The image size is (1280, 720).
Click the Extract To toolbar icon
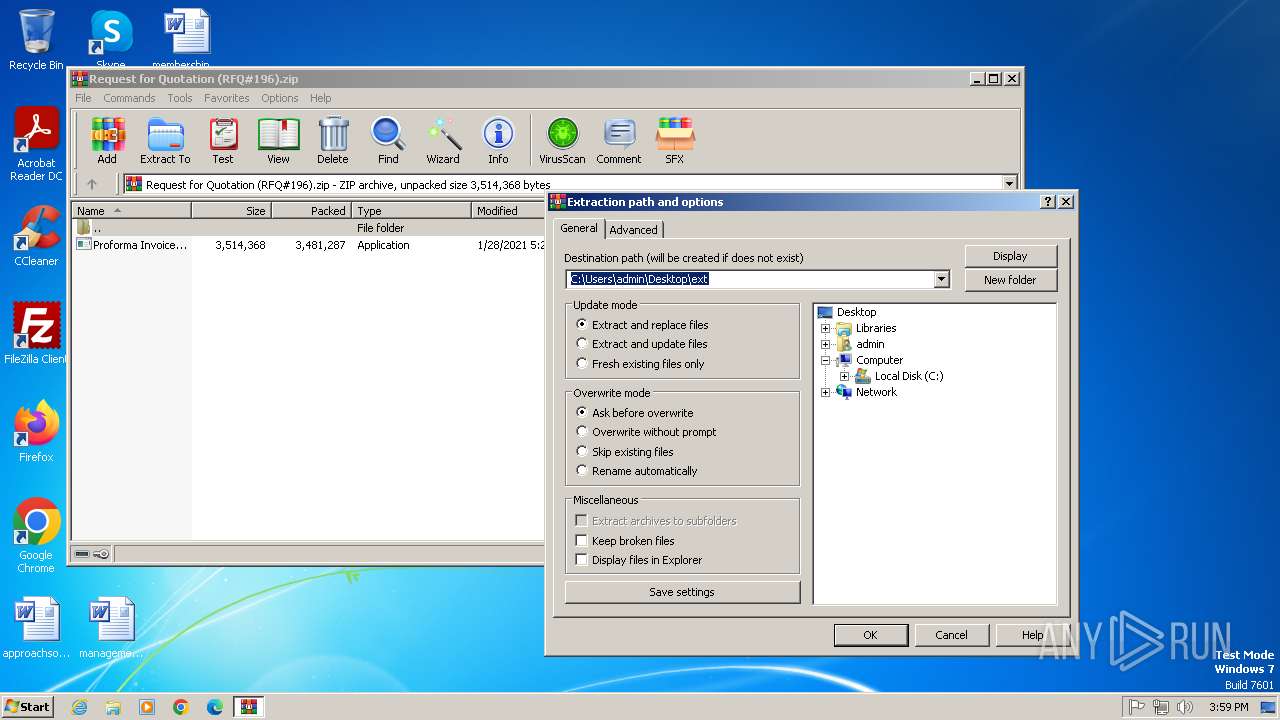click(165, 141)
